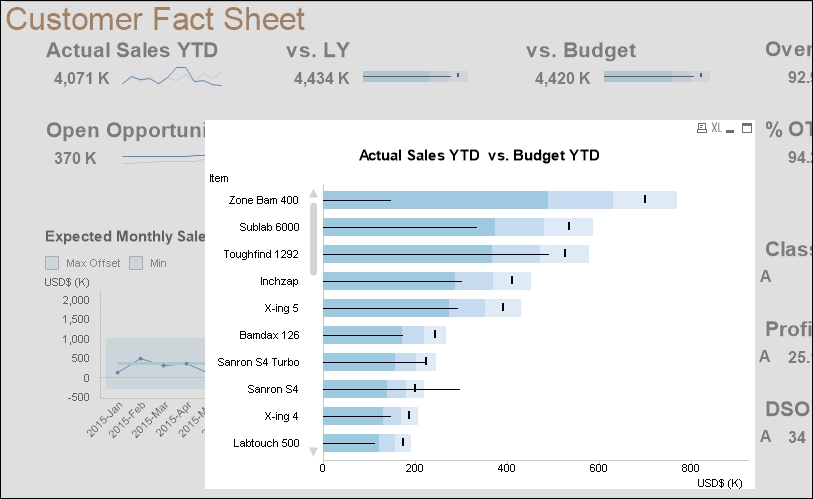This screenshot has height=499, width=813.
Task: Select the X-ing 4 item label
Action: tap(281, 416)
